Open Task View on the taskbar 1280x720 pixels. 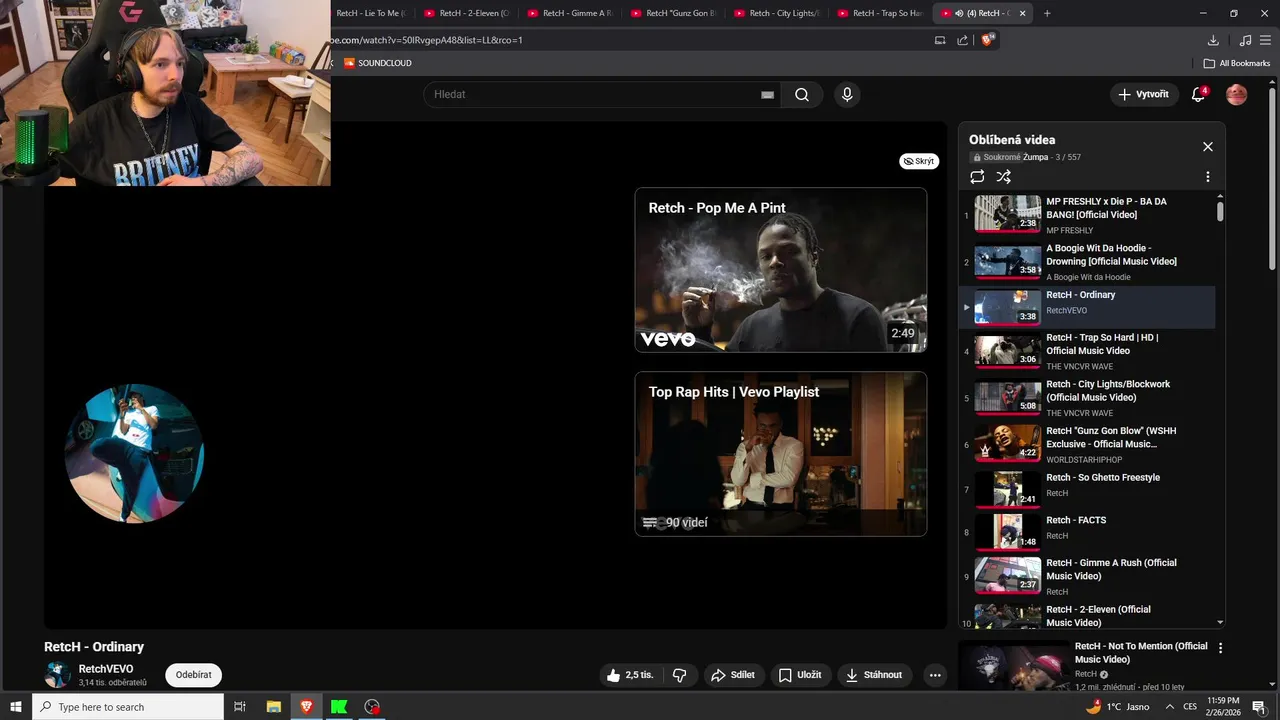[x=240, y=707]
